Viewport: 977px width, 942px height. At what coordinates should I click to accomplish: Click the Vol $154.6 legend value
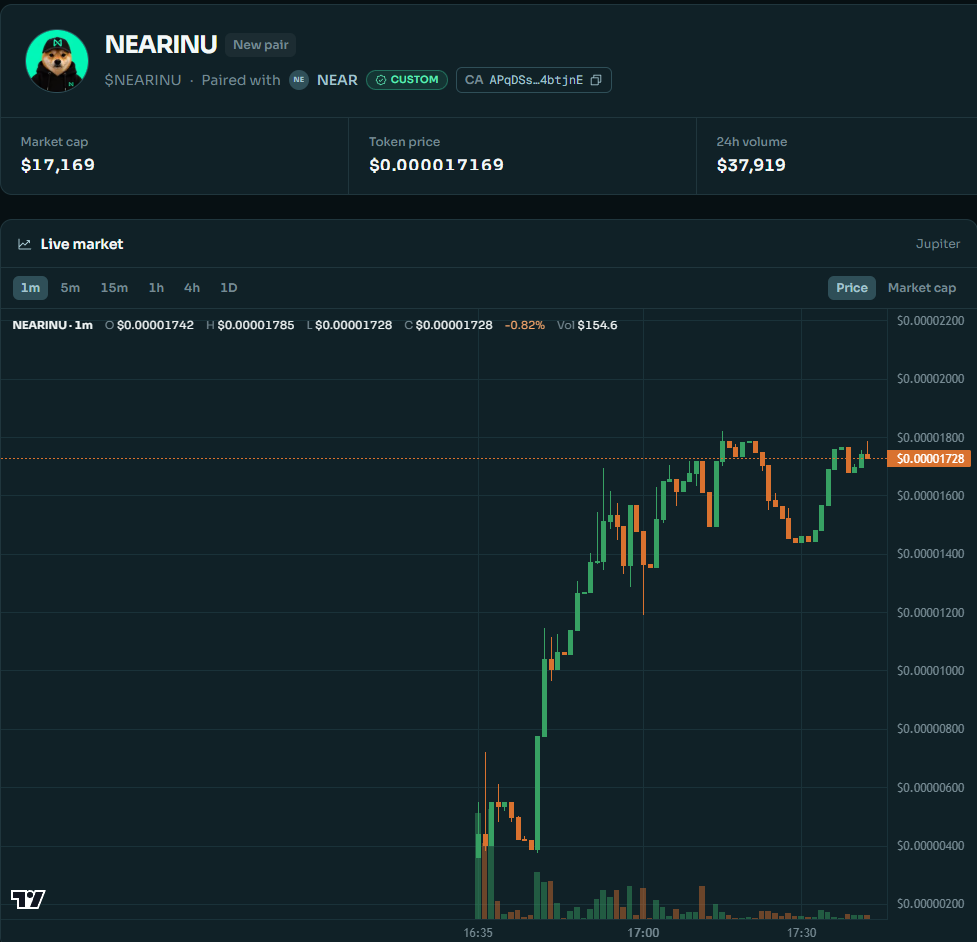[x=587, y=325]
